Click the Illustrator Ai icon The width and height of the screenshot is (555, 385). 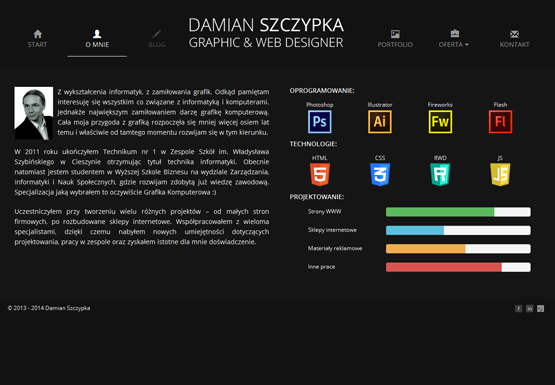380,122
